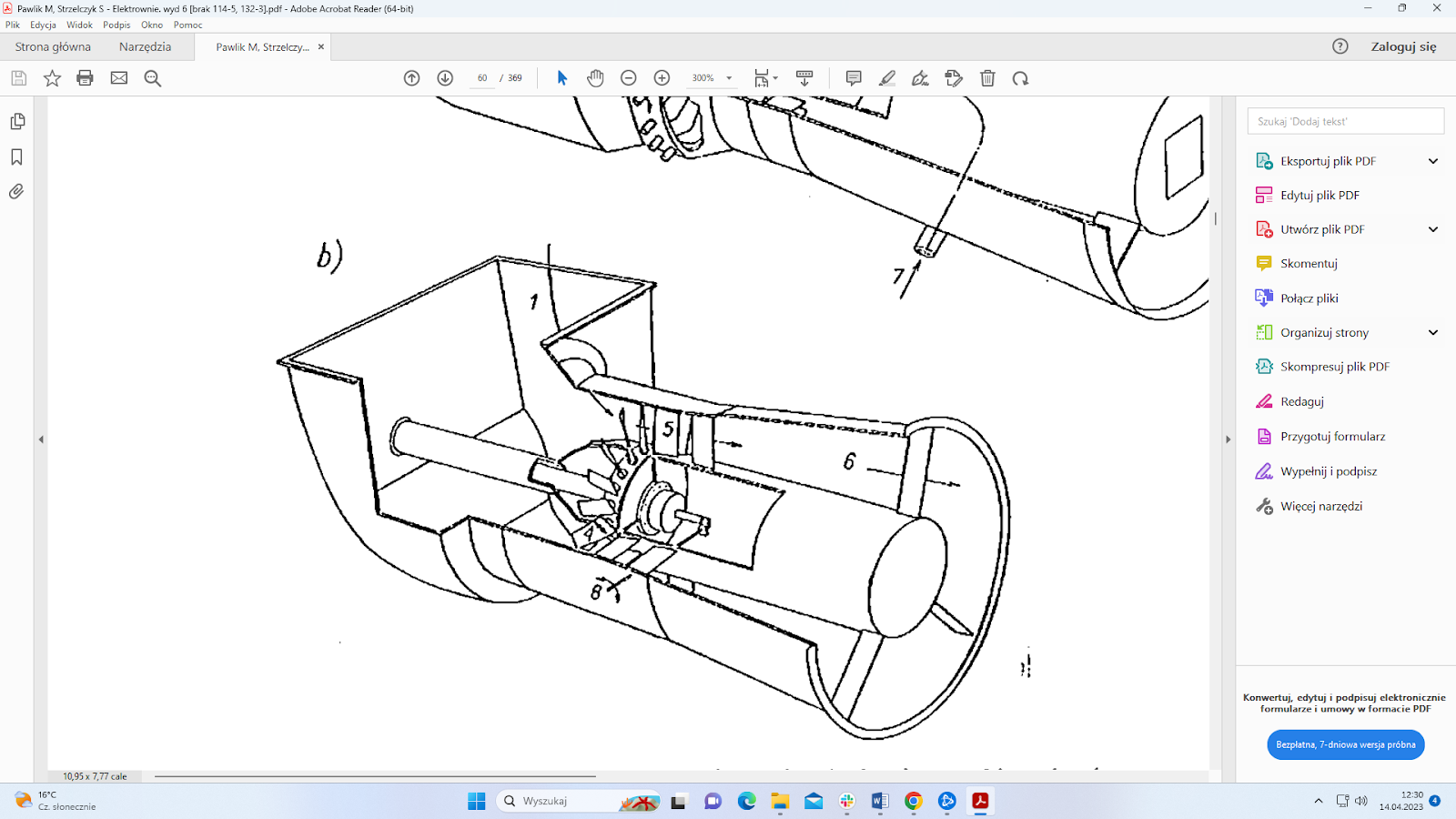The height and width of the screenshot is (819, 1456).
Task: Click the Zaloguj się button
Action: (1402, 47)
